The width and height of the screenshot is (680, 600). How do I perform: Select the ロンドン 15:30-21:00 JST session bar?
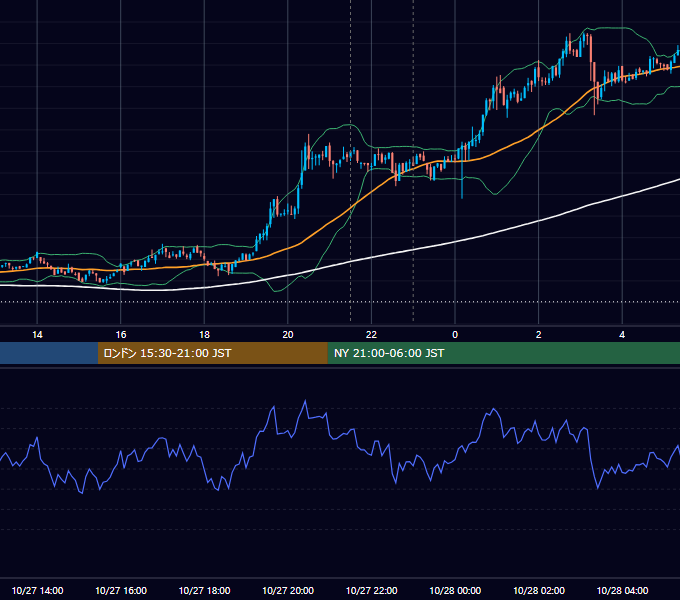[212, 353]
